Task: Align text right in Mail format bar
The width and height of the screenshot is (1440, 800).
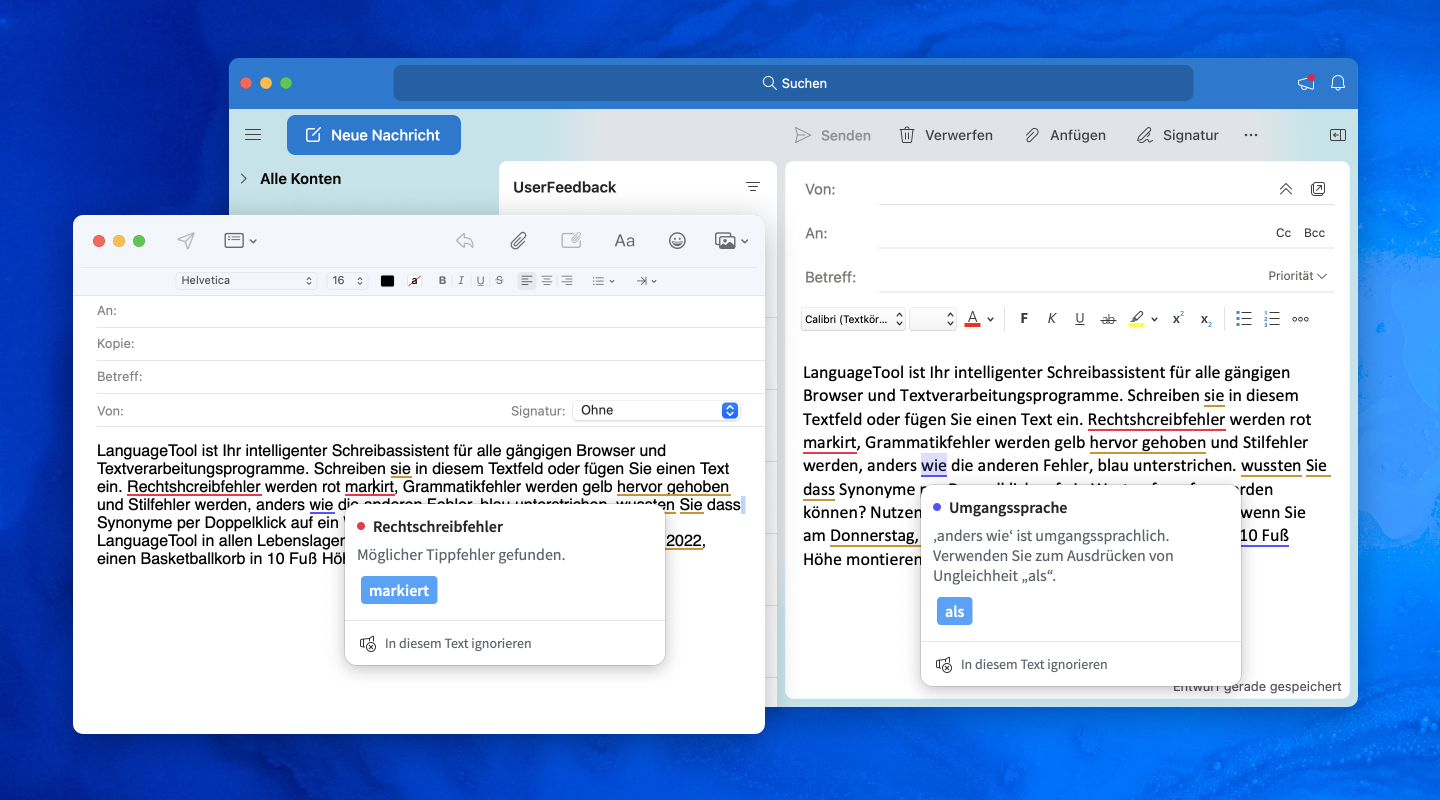Action: coord(567,281)
